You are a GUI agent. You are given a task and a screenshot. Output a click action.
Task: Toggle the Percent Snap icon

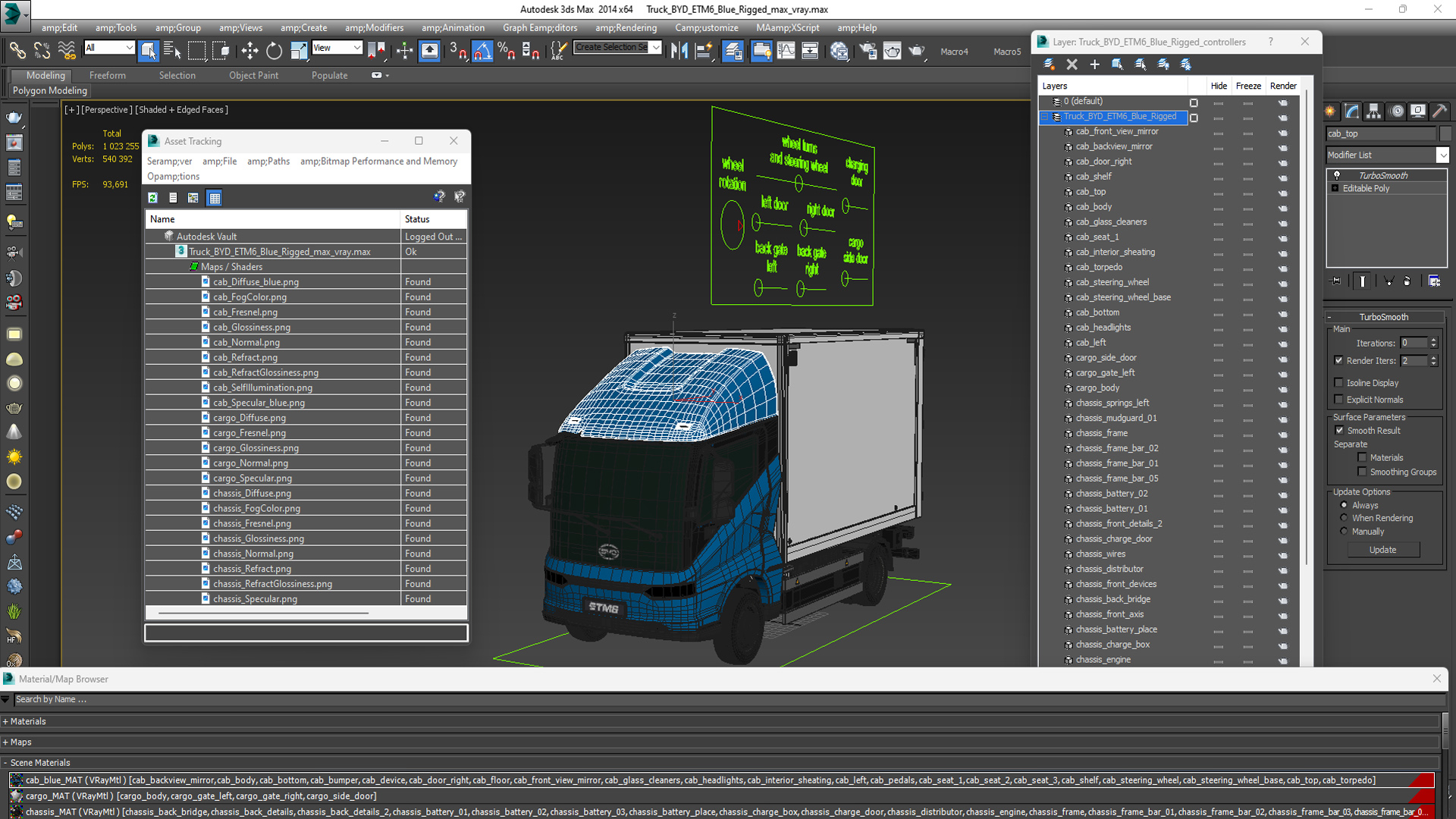(506, 50)
